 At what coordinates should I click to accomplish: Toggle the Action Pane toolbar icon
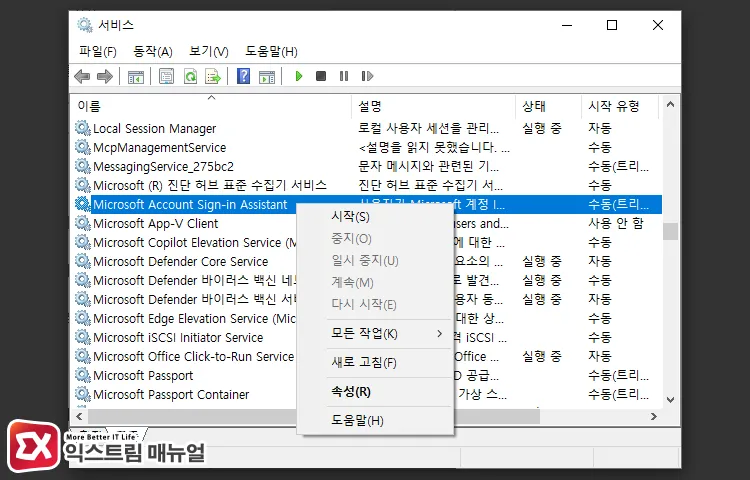coord(267,76)
